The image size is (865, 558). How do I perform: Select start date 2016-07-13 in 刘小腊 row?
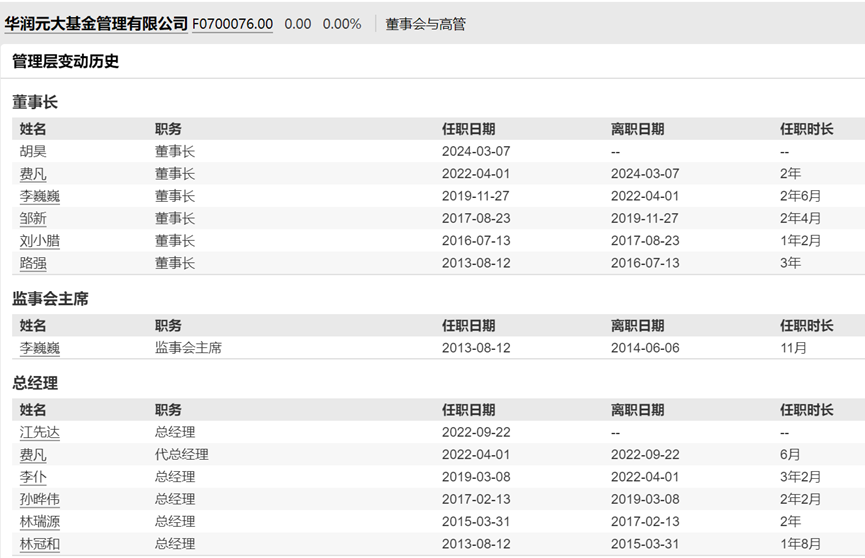tap(476, 241)
